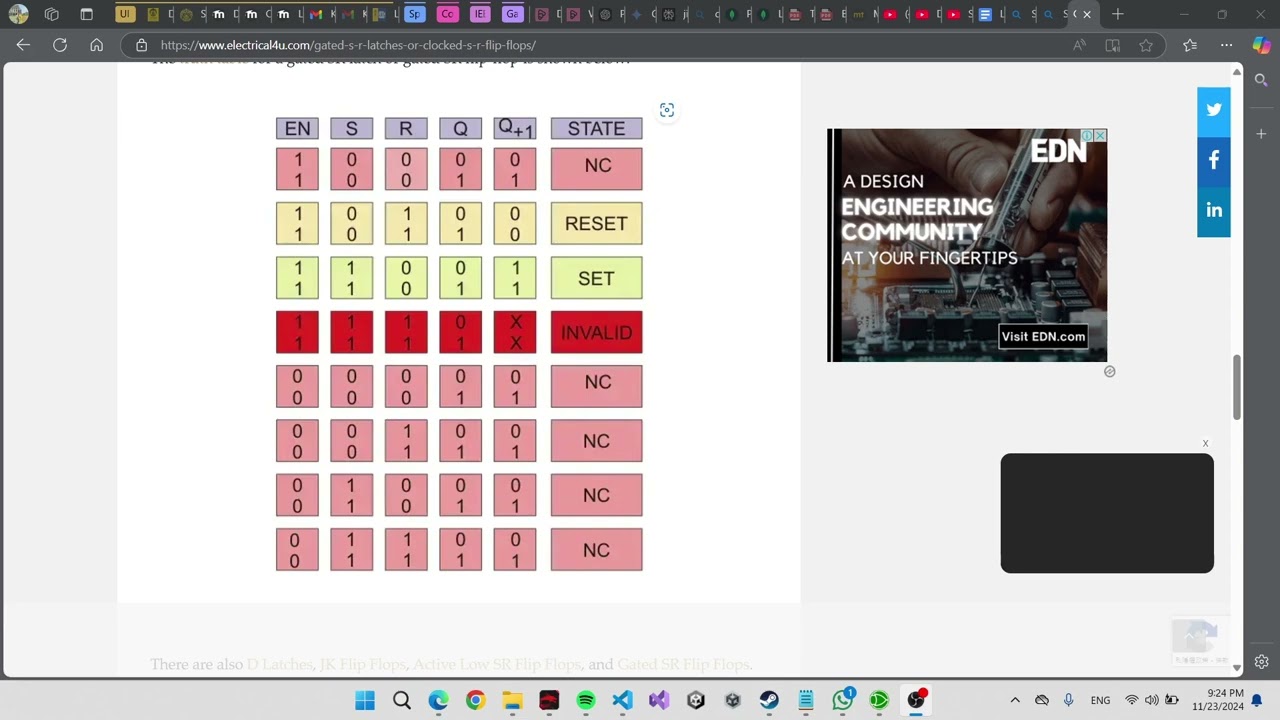Click the EN column header
The height and width of the screenshot is (720, 1280).
tap(297, 128)
